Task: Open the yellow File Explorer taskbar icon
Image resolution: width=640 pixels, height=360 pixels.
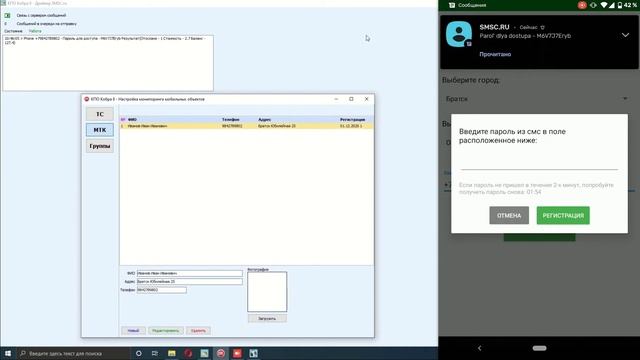Action: [x=172, y=353]
